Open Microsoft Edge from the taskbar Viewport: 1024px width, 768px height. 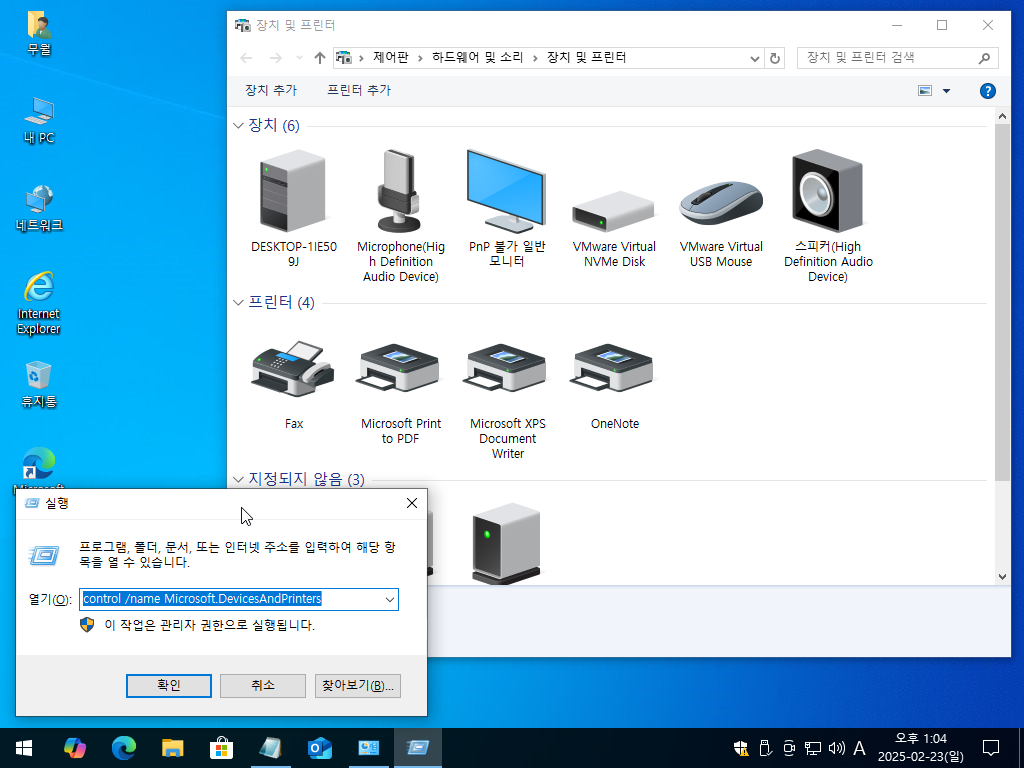[x=123, y=748]
